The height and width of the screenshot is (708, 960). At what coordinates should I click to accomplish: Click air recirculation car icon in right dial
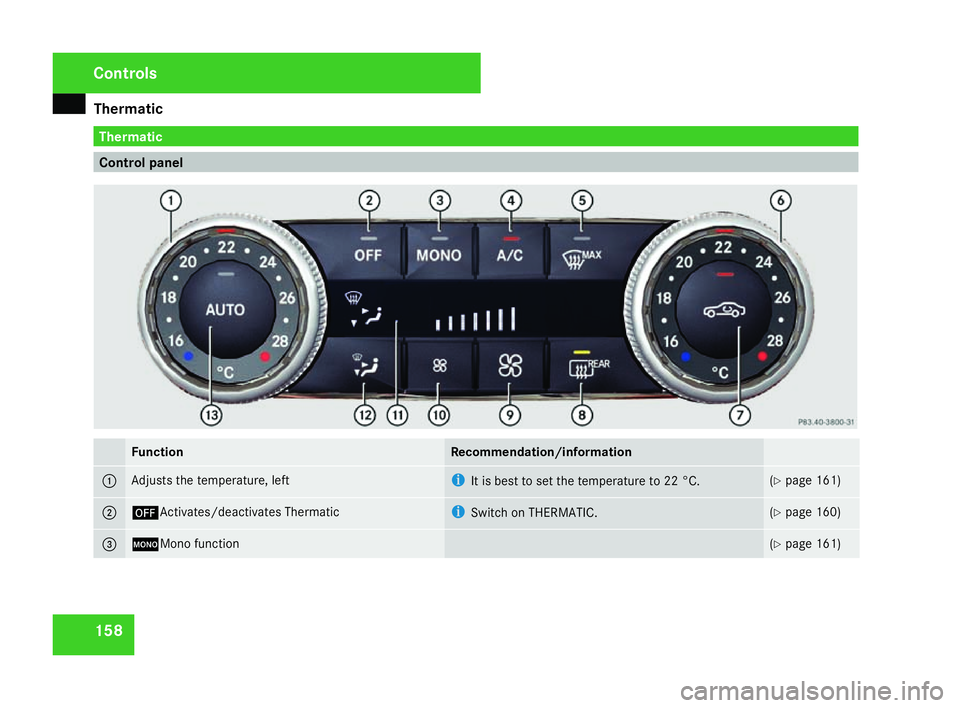pos(724,310)
